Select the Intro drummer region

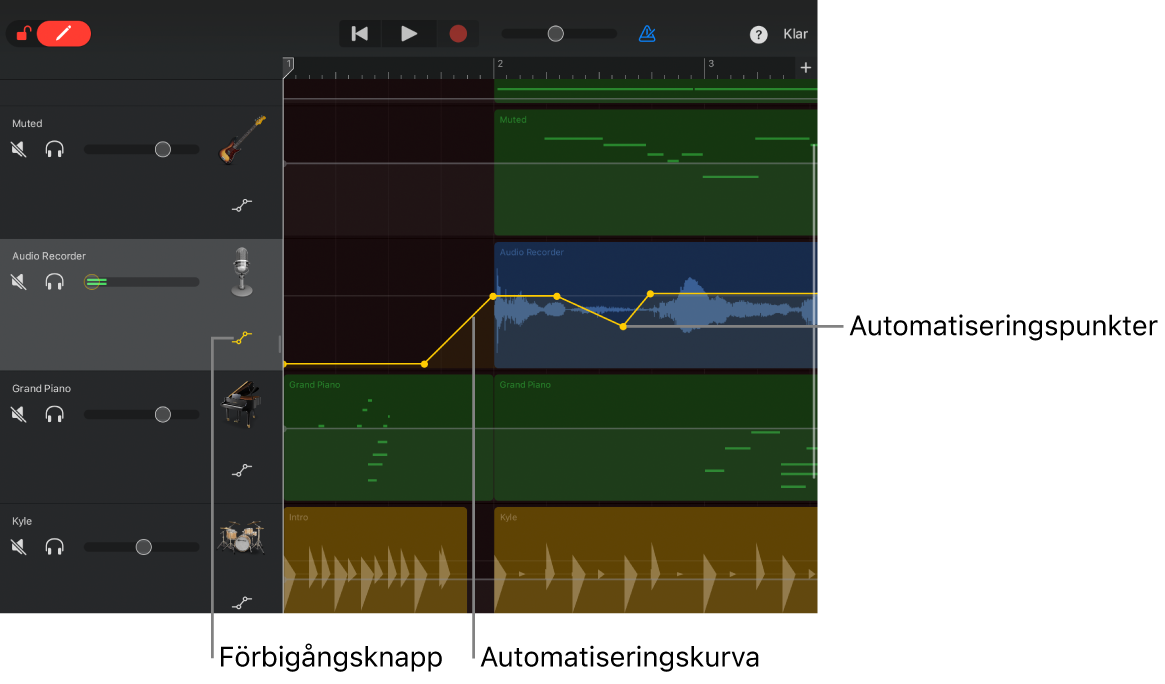pos(375,560)
